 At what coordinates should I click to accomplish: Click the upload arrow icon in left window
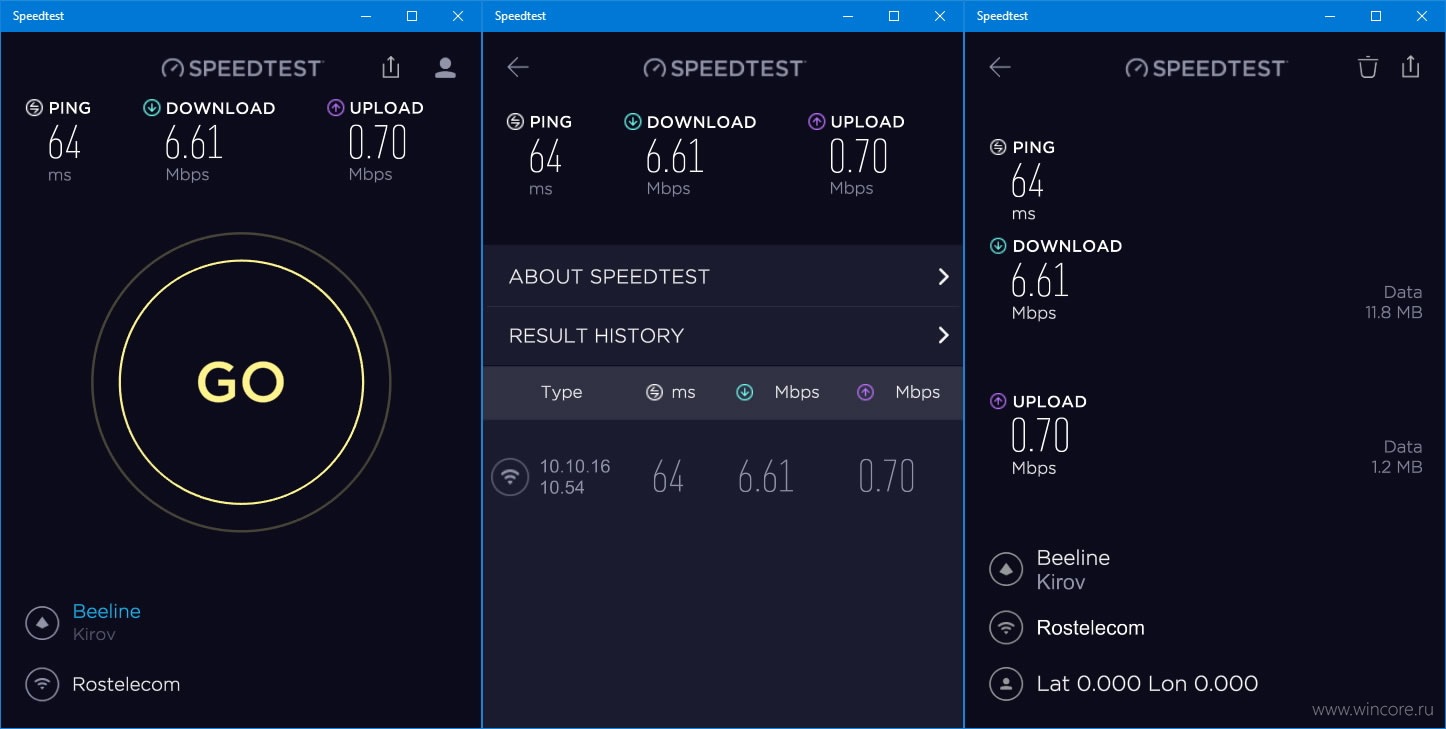click(336, 108)
